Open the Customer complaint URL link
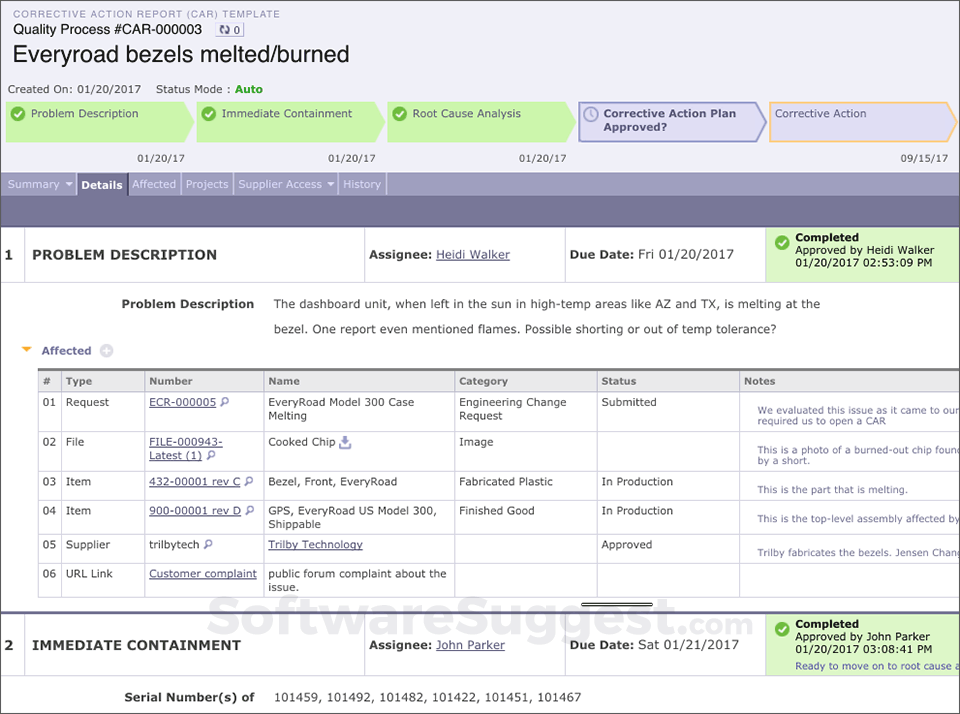The image size is (960, 714). pyautogui.click(x=203, y=574)
